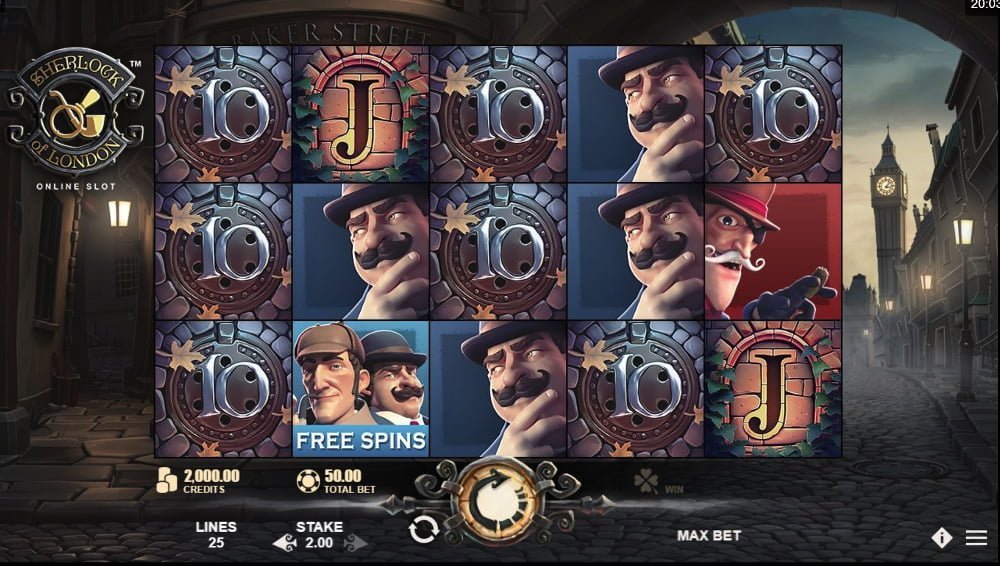Click the clover win icon
This screenshot has height=566, width=1000.
[645, 482]
